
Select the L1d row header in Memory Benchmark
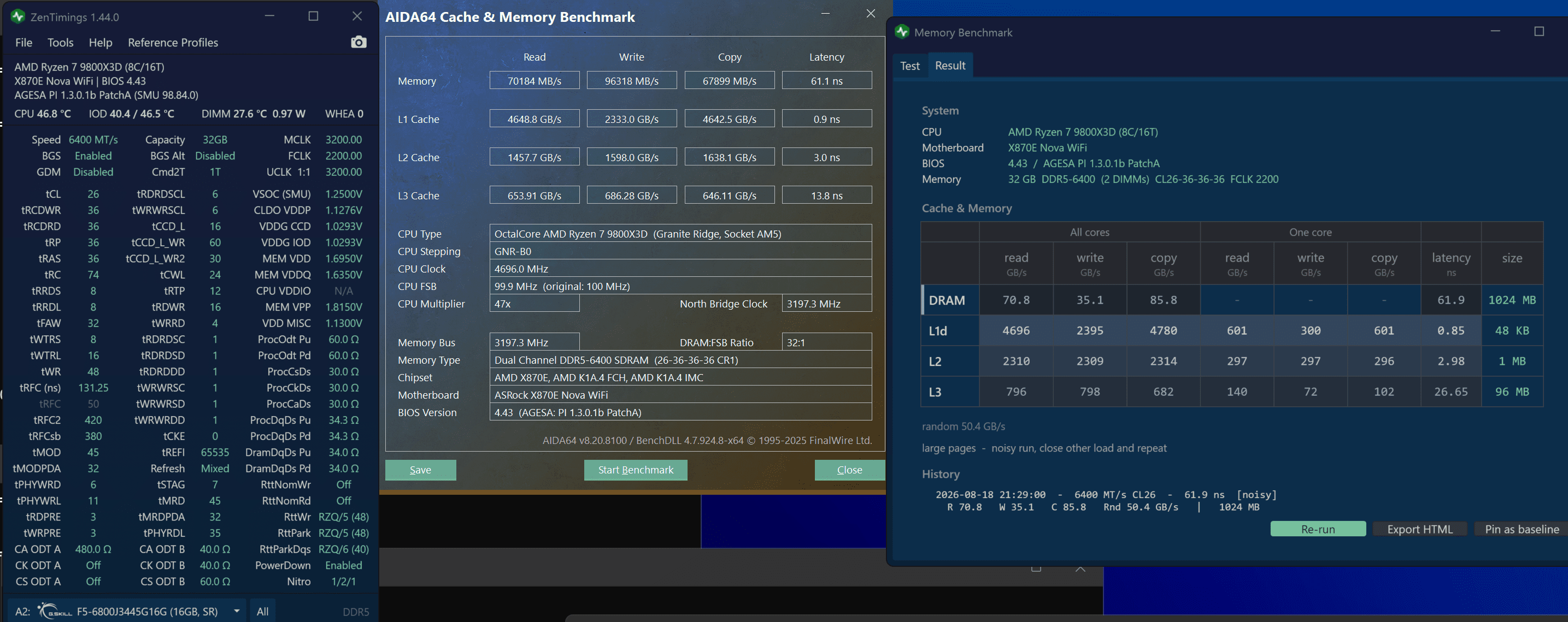click(x=951, y=331)
